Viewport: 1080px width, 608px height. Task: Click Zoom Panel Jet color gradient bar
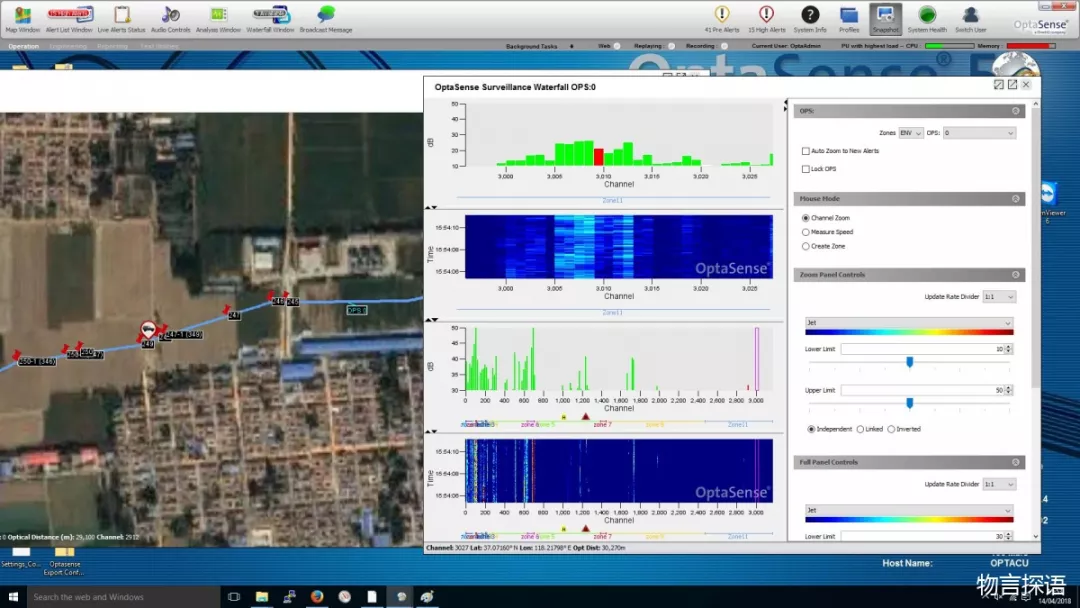[908, 332]
